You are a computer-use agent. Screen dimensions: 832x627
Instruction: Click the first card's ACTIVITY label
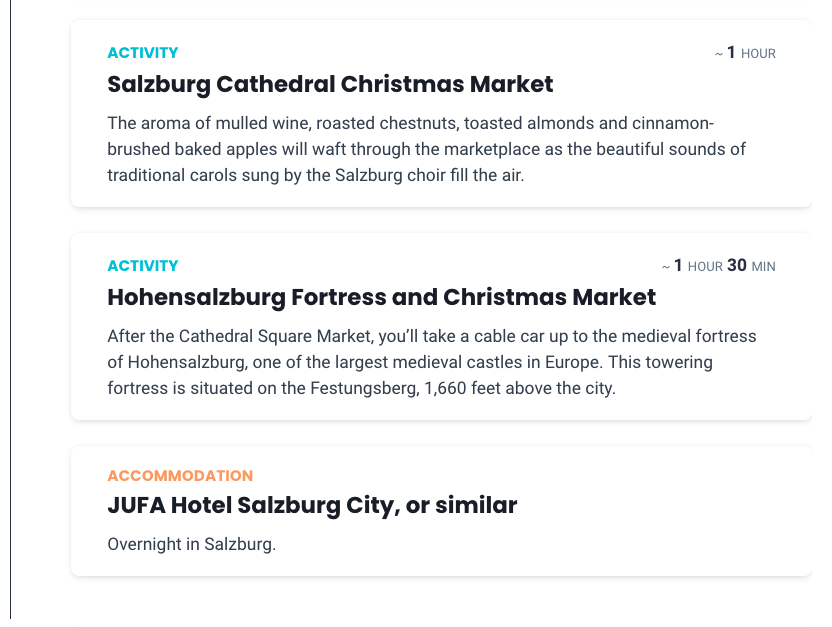pos(143,53)
